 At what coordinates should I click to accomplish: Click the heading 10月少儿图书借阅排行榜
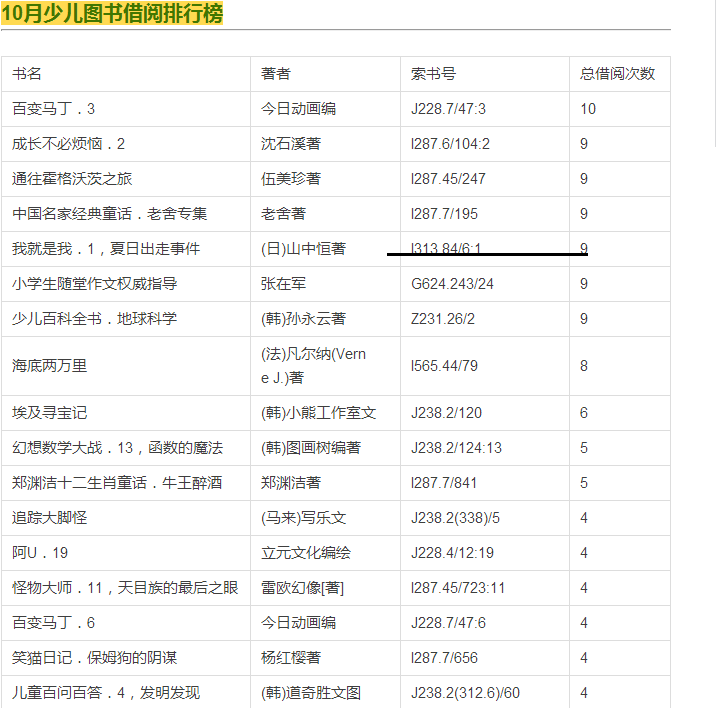click(x=112, y=13)
